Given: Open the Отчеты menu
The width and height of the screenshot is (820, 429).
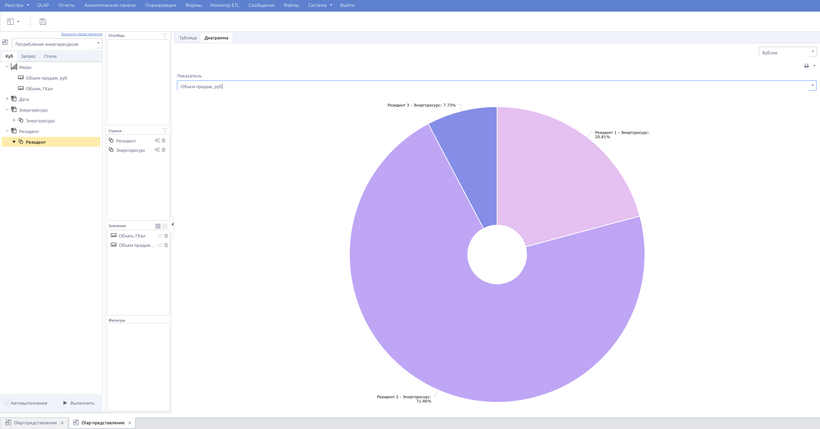Looking at the screenshot, I should [x=66, y=5].
